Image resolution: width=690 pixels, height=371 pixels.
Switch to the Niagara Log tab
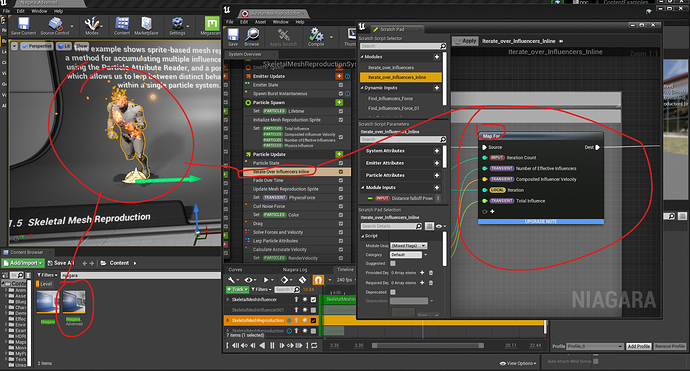[x=294, y=269]
